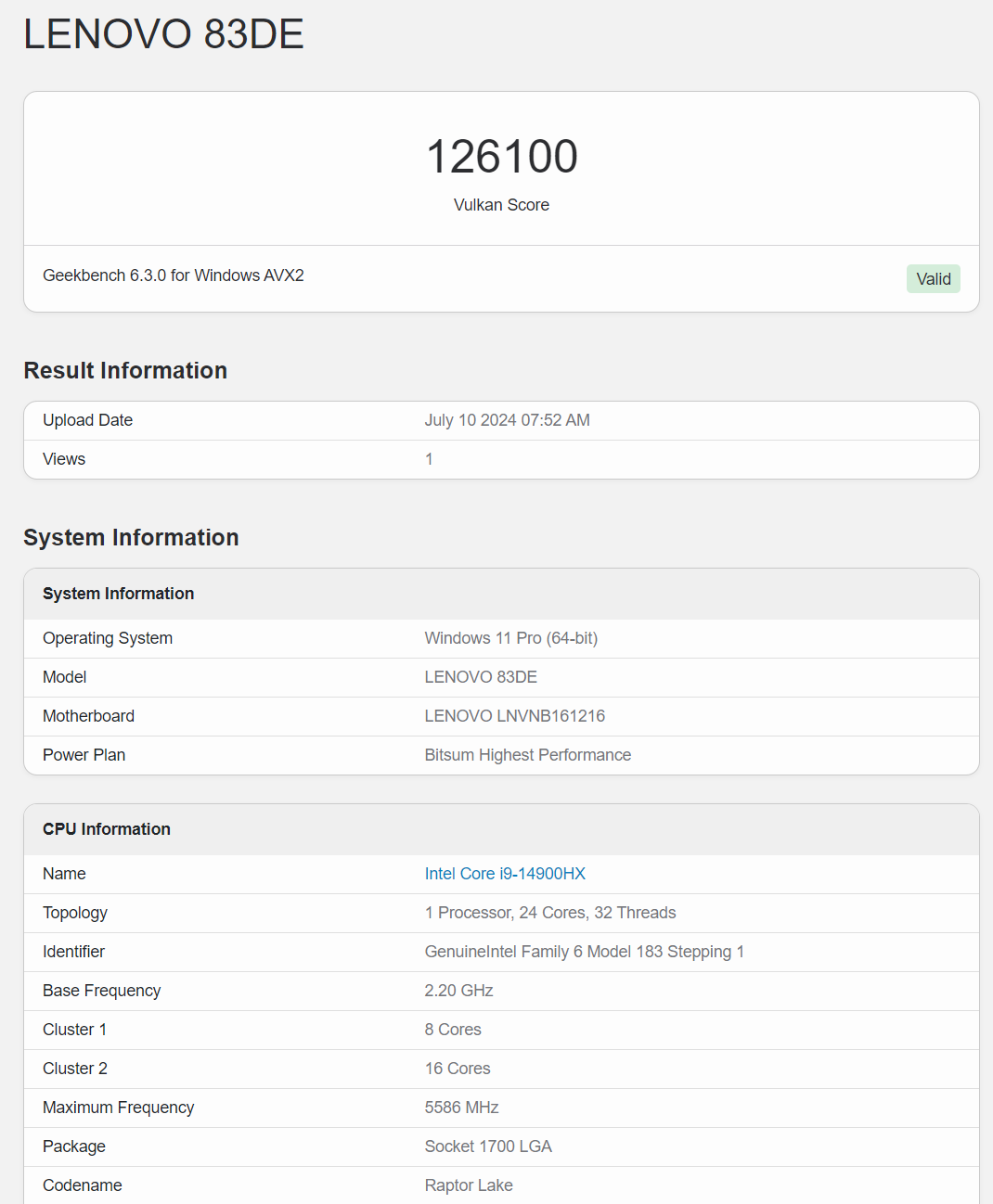Viewport: 993px width, 1204px height.
Task: Click the Maximum Frequency 5586 MHz value
Action: (x=462, y=1108)
